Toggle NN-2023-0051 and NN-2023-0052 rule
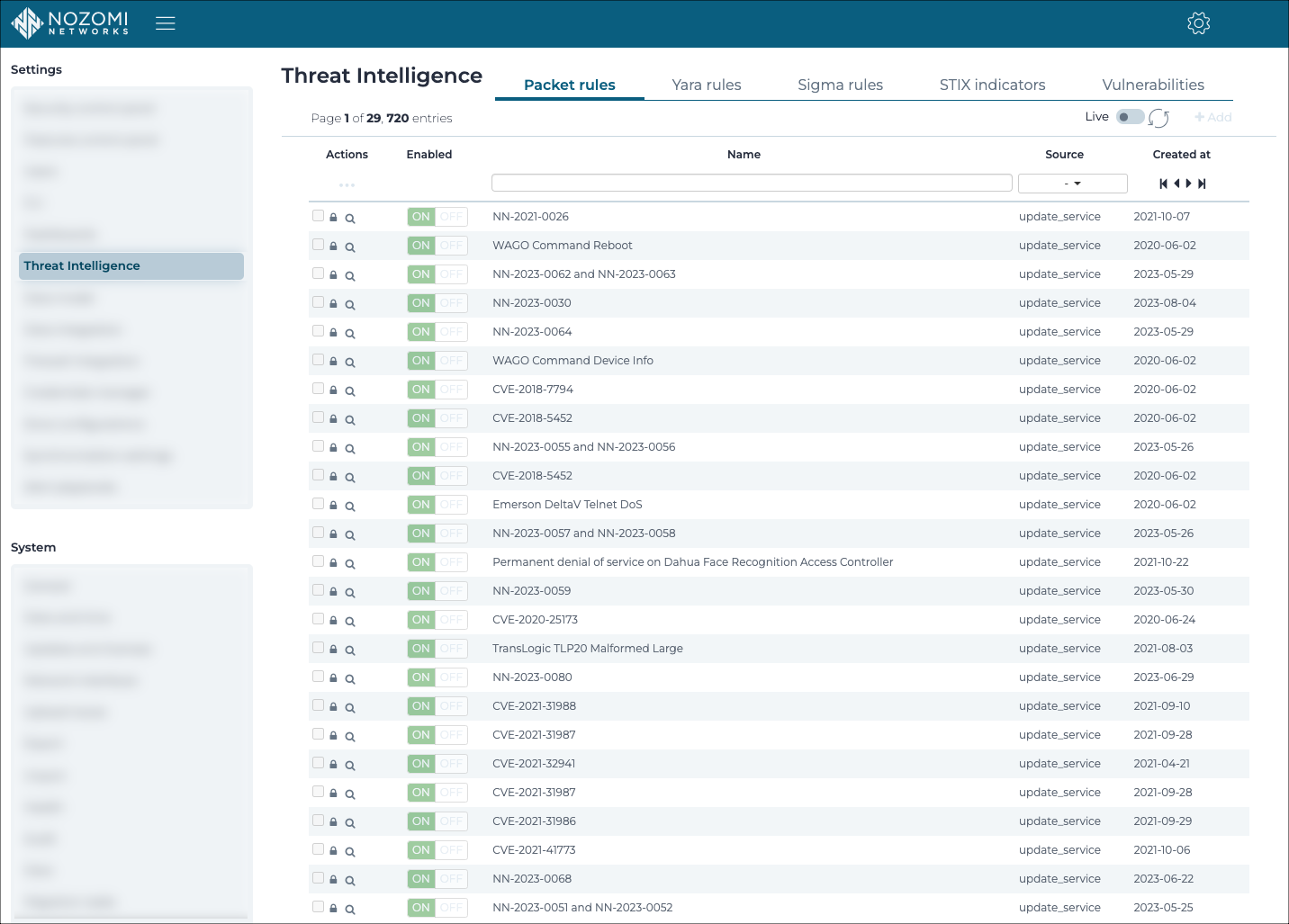Viewport: 1289px width, 924px height. click(437, 908)
